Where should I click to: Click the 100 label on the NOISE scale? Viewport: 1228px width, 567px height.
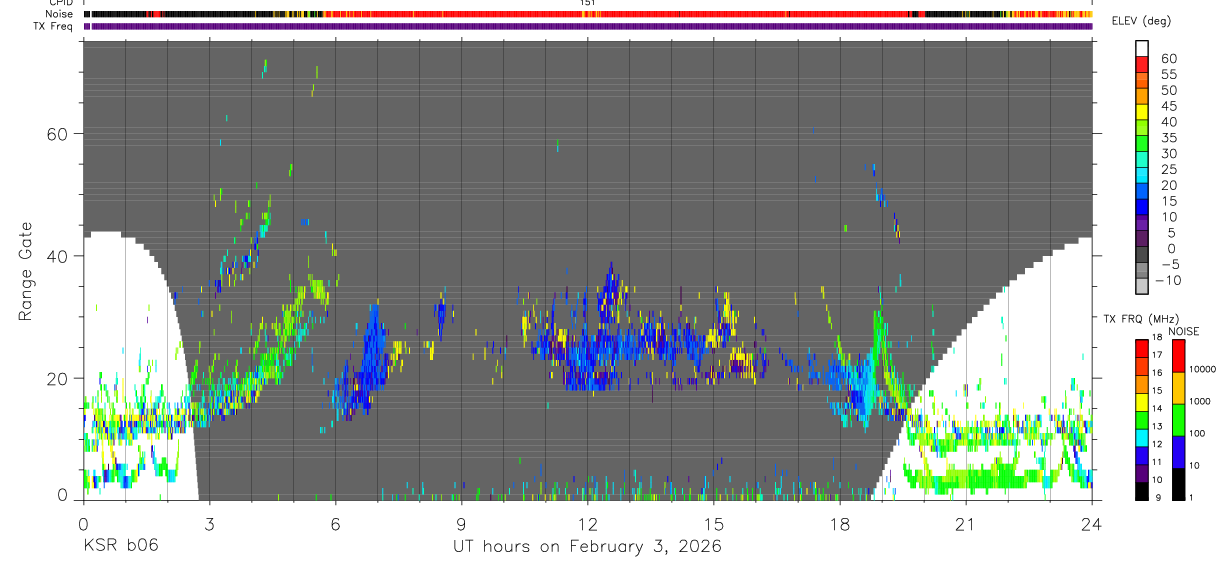click(1198, 433)
